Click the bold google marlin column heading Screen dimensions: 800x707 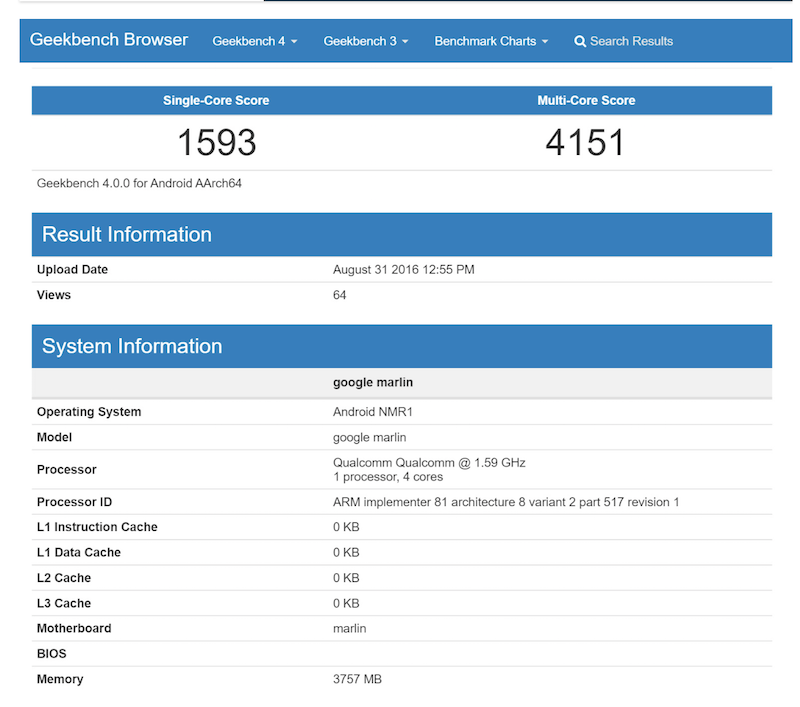[373, 382]
